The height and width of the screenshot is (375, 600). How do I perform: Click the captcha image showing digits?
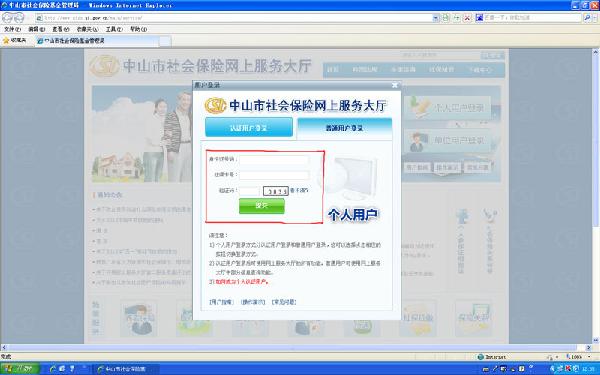276,191
